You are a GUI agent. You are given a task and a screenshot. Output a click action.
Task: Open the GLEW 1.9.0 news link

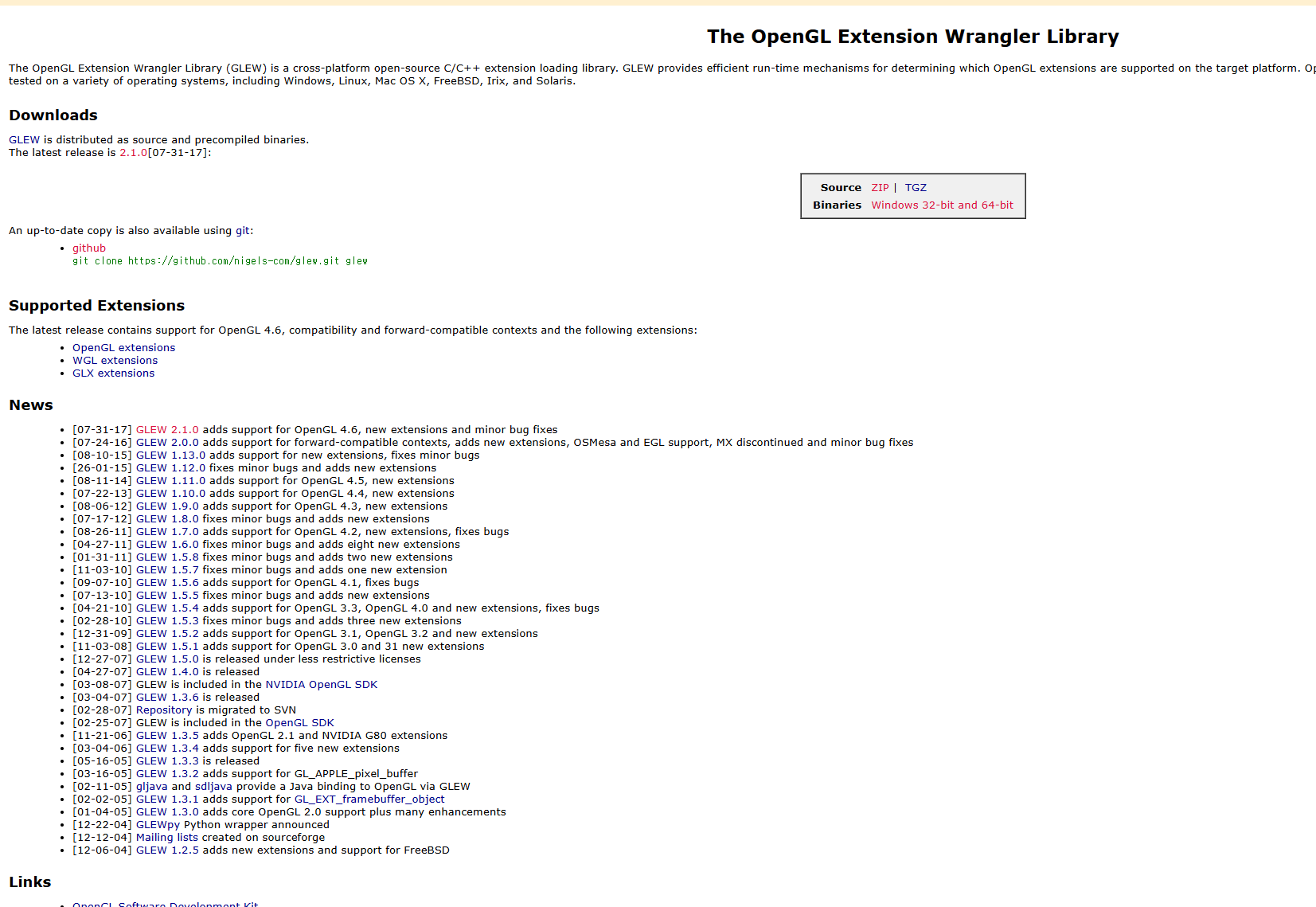pos(167,506)
